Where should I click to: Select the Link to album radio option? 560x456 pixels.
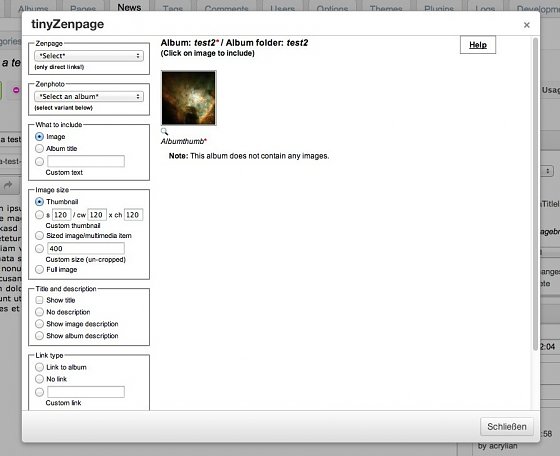39,367
